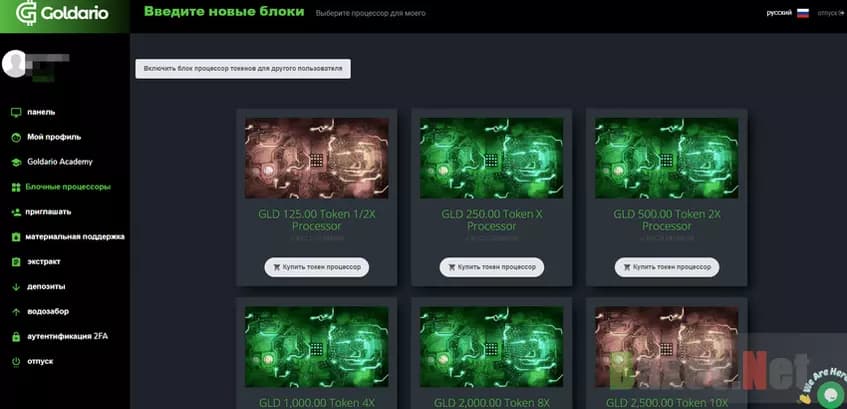
Task: Click отпуск logout in the sidebar
Action: click(40, 361)
